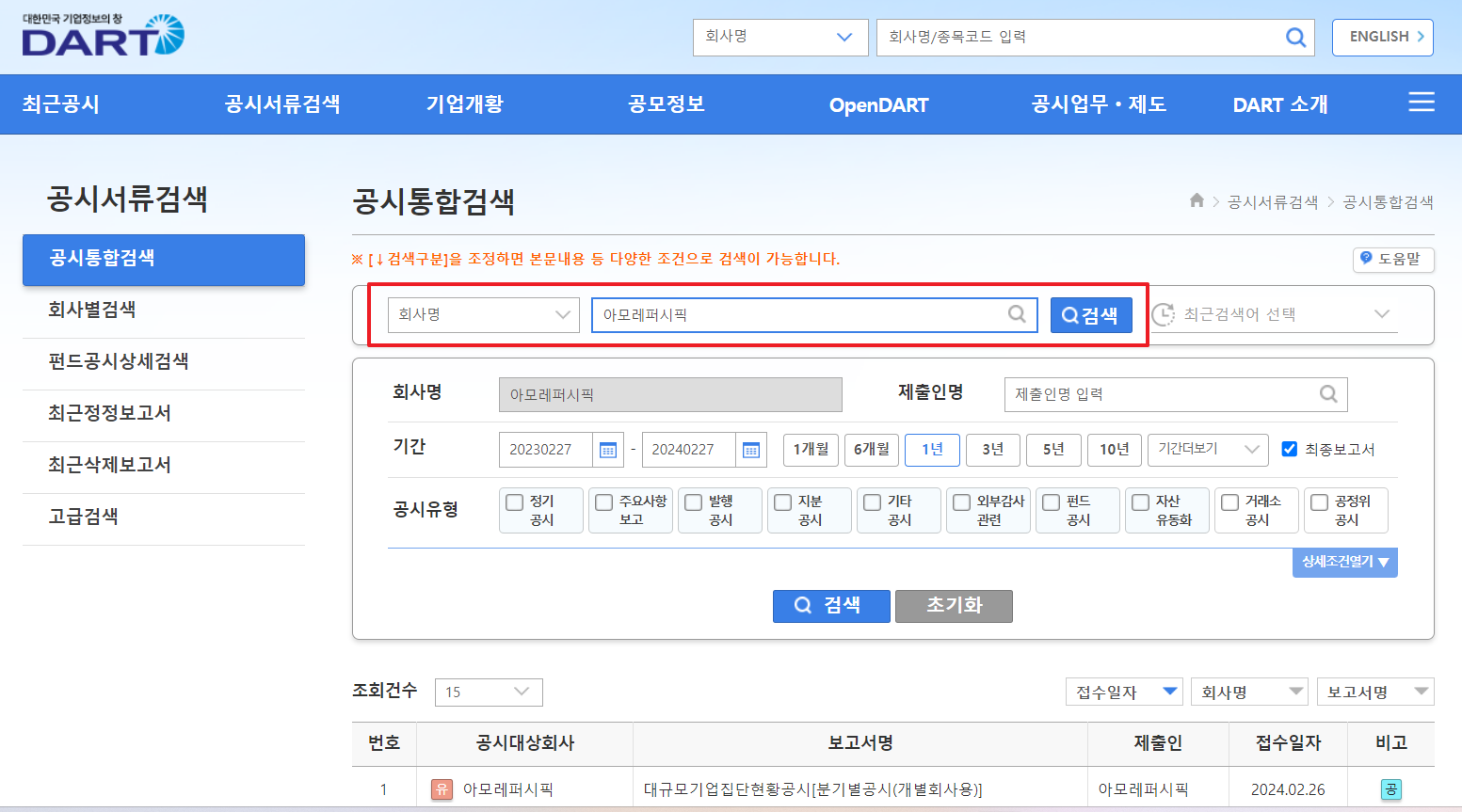
Task: Click the clock icon beside 최근검색어 선택
Action: 1164,314
